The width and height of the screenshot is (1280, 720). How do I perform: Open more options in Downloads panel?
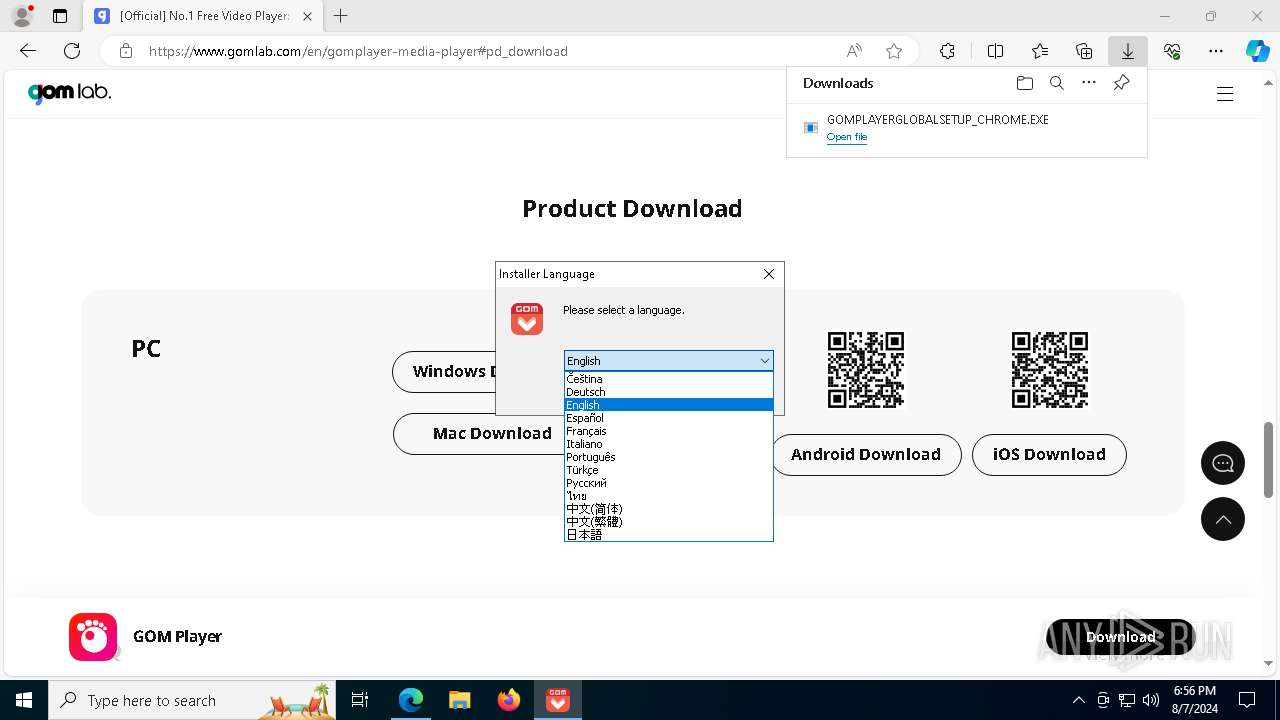click(1089, 83)
